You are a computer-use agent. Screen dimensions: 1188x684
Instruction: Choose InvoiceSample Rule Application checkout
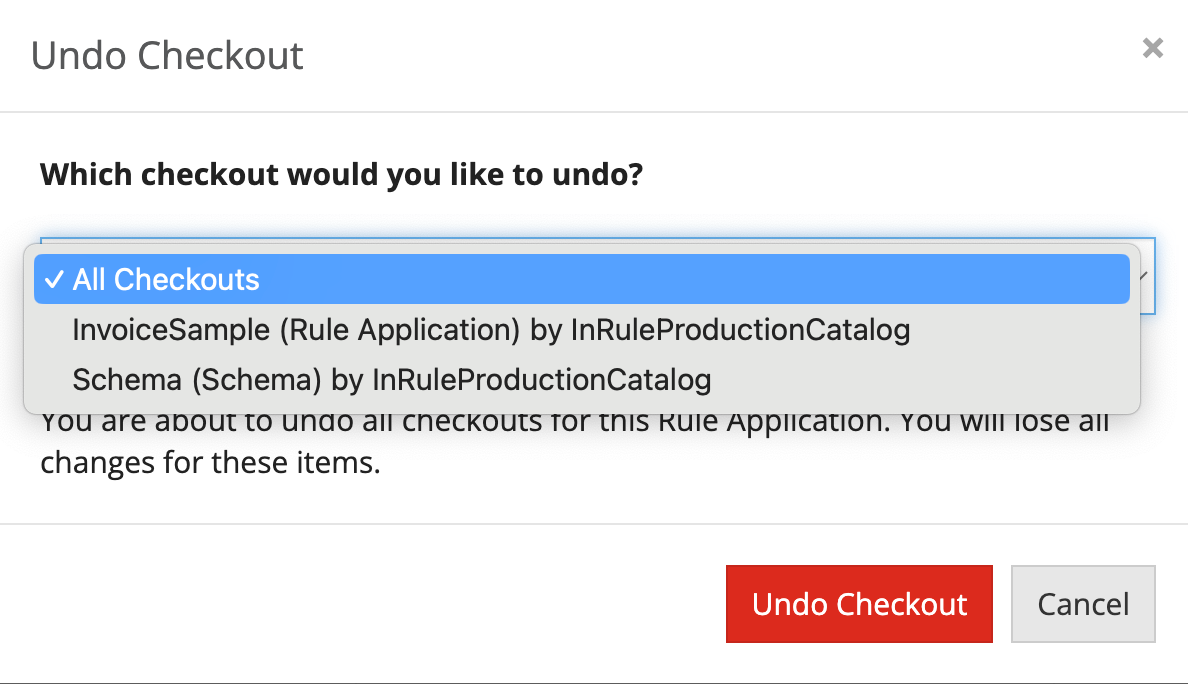point(492,329)
